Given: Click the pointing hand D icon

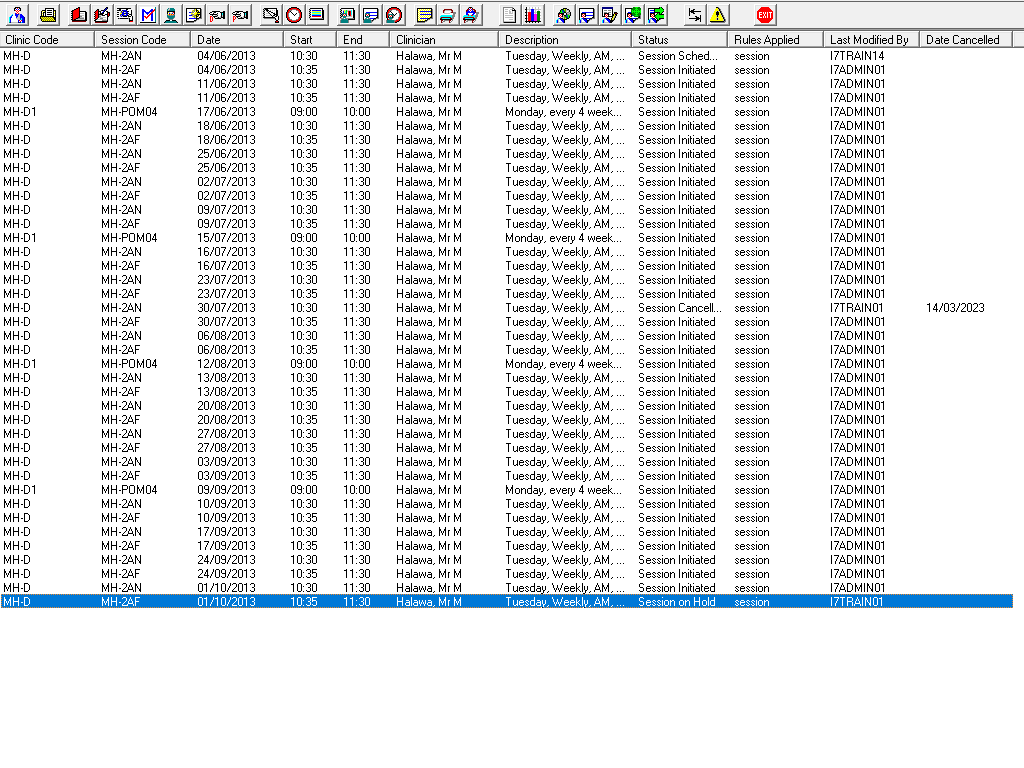Looking at the screenshot, I should pos(217,14).
